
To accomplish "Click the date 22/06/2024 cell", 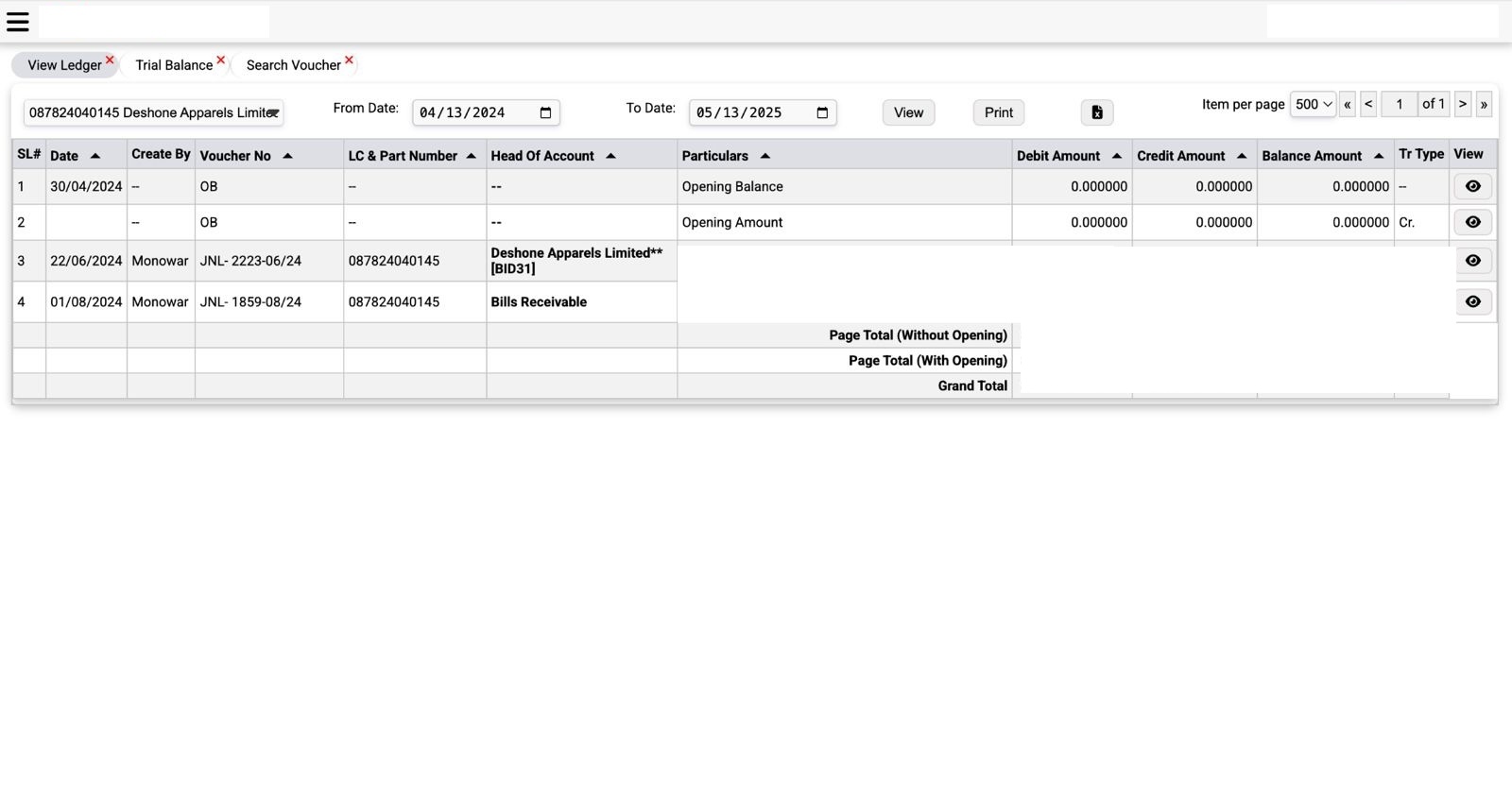I will pos(86,261).
